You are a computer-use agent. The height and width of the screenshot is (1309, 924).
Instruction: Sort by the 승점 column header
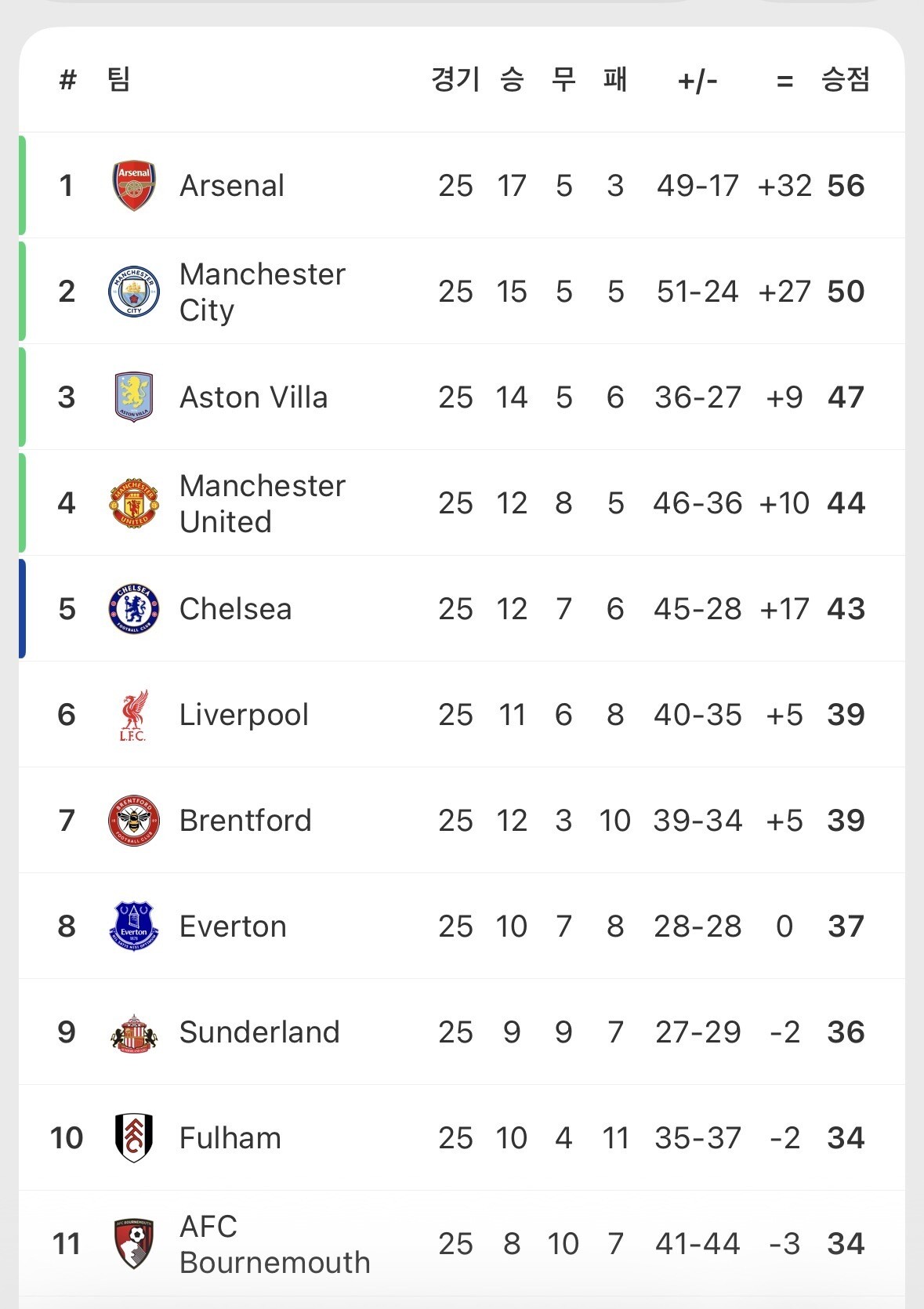[x=845, y=79]
